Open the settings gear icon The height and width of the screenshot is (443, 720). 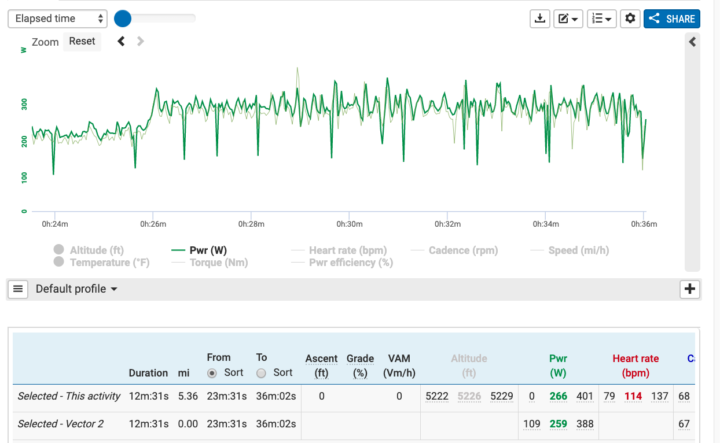point(630,19)
